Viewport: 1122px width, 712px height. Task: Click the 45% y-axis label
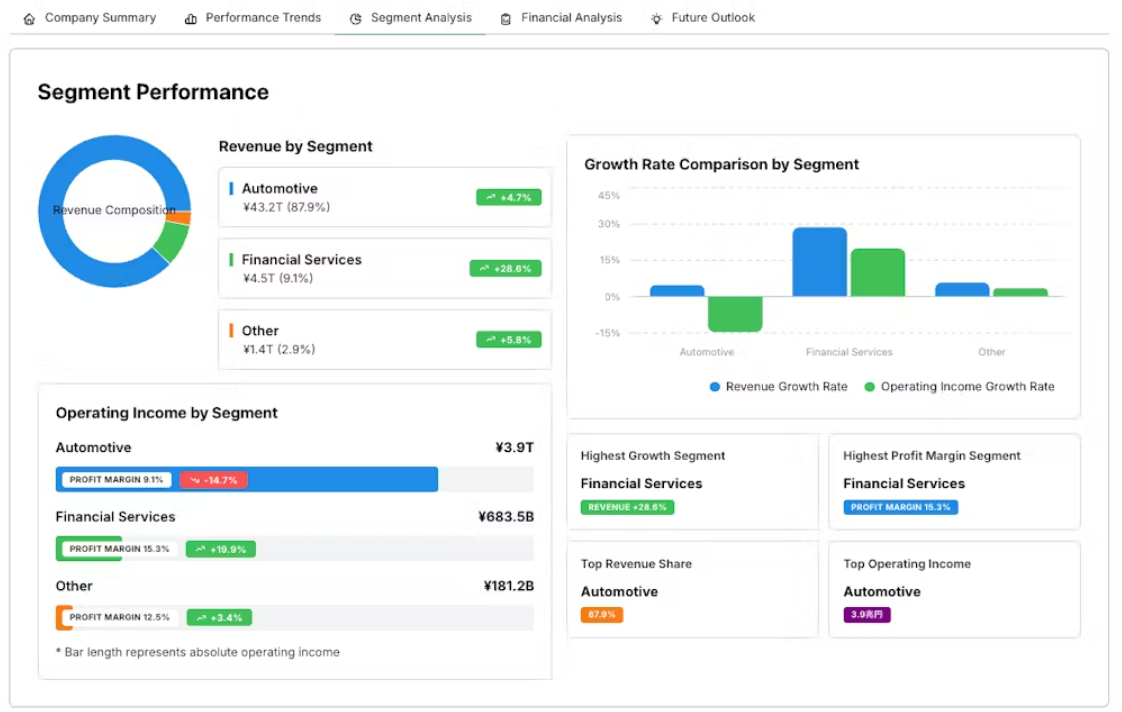609,195
